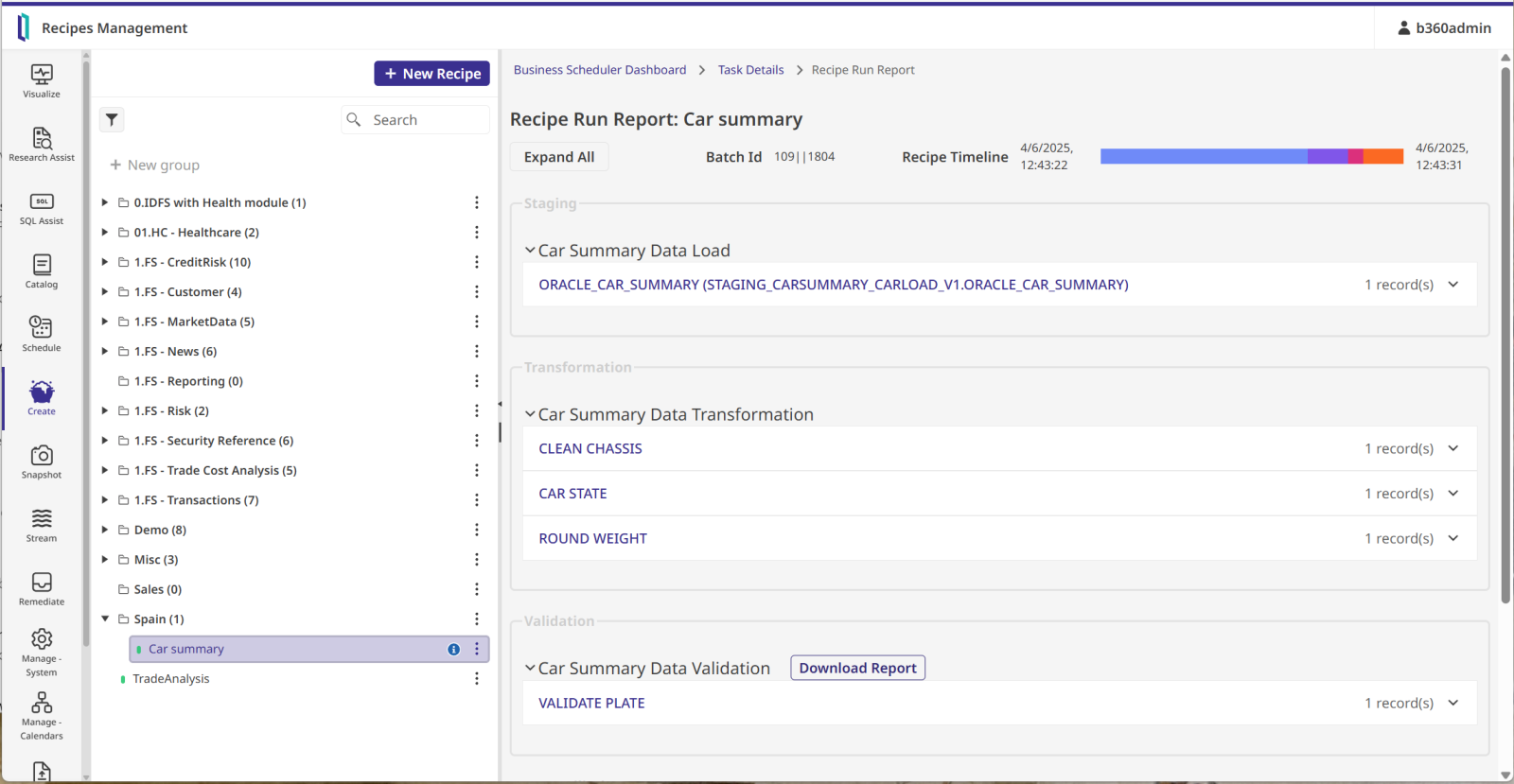This screenshot has width=1514, height=784.
Task: Open the Visualize sidebar icon
Action: [42, 80]
